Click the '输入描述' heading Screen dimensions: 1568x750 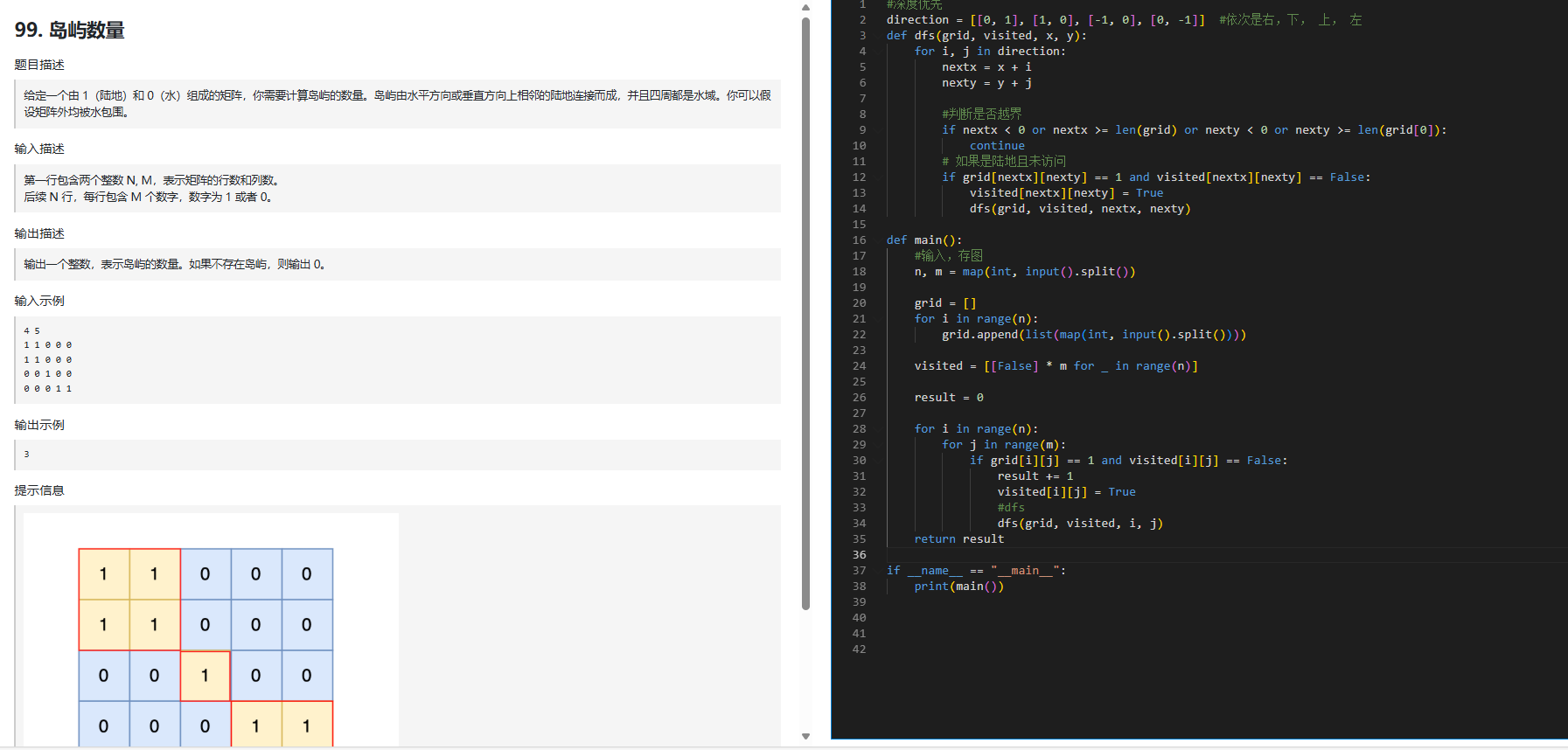click(39, 149)
